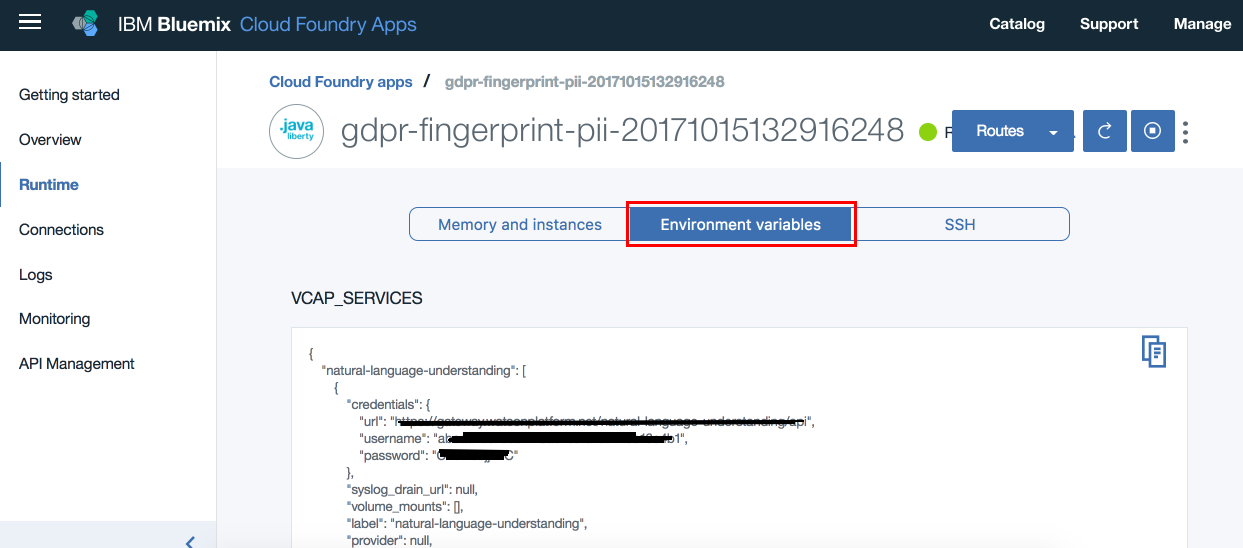1243x548 pixels.
Task: Open Manage in the top bar
Action: [x=1203, y=24]
